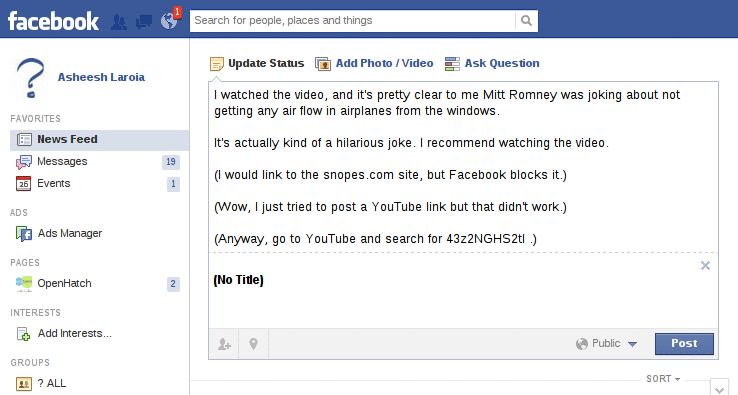Open the friend requests icon
Viewport: 738px width, 395px height.
click(119, 22)
